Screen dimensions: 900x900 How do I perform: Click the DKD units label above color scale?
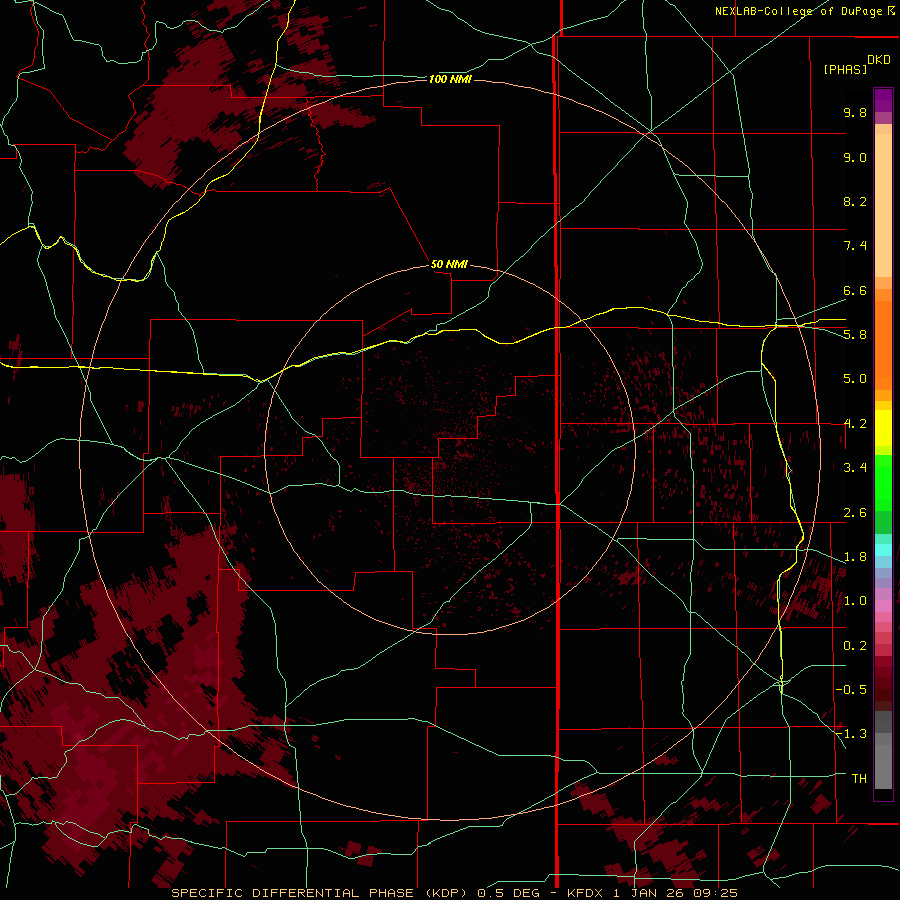879,60
